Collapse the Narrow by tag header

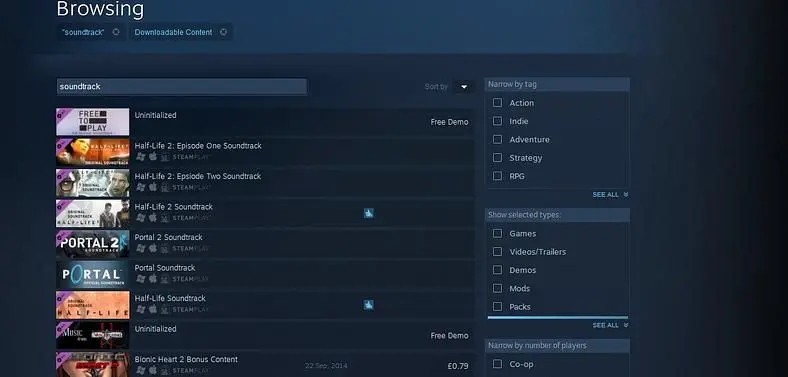(x=557, y=84)
